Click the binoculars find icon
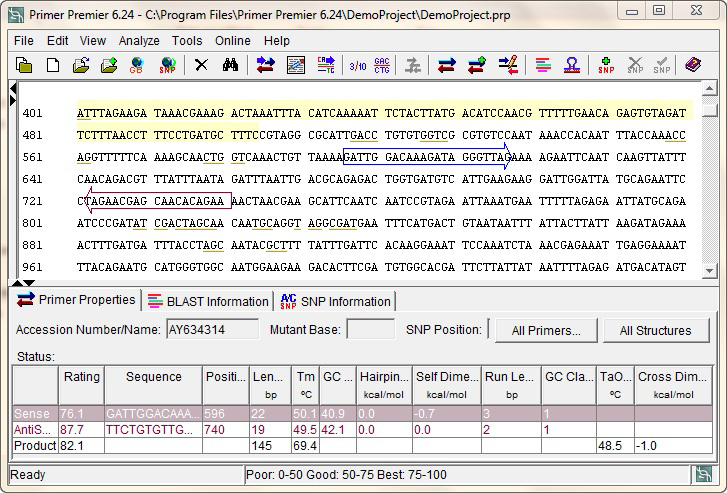The image size is (727, 493). (x=230, y=65)
